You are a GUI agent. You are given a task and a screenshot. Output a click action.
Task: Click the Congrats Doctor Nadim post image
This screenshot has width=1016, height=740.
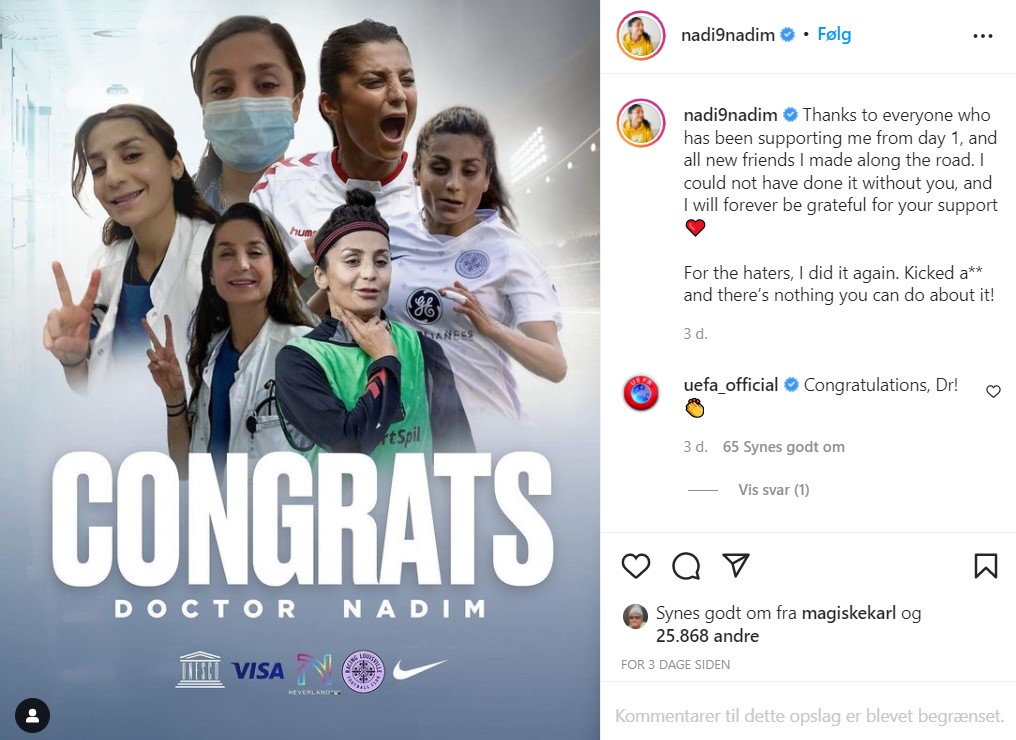(x=300, y=370)
